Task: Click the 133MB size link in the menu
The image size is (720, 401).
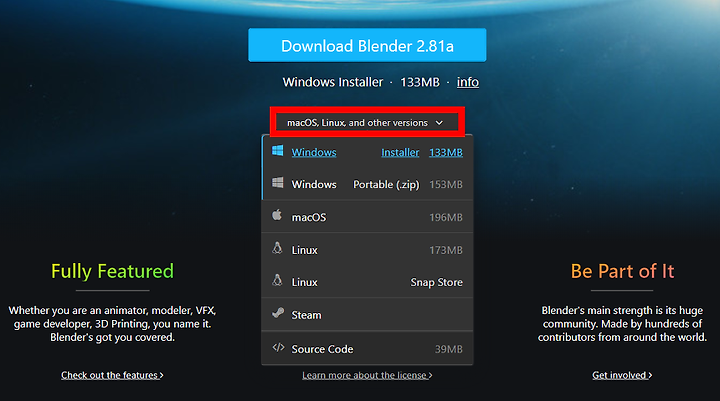Action: [x=446, y=152]
